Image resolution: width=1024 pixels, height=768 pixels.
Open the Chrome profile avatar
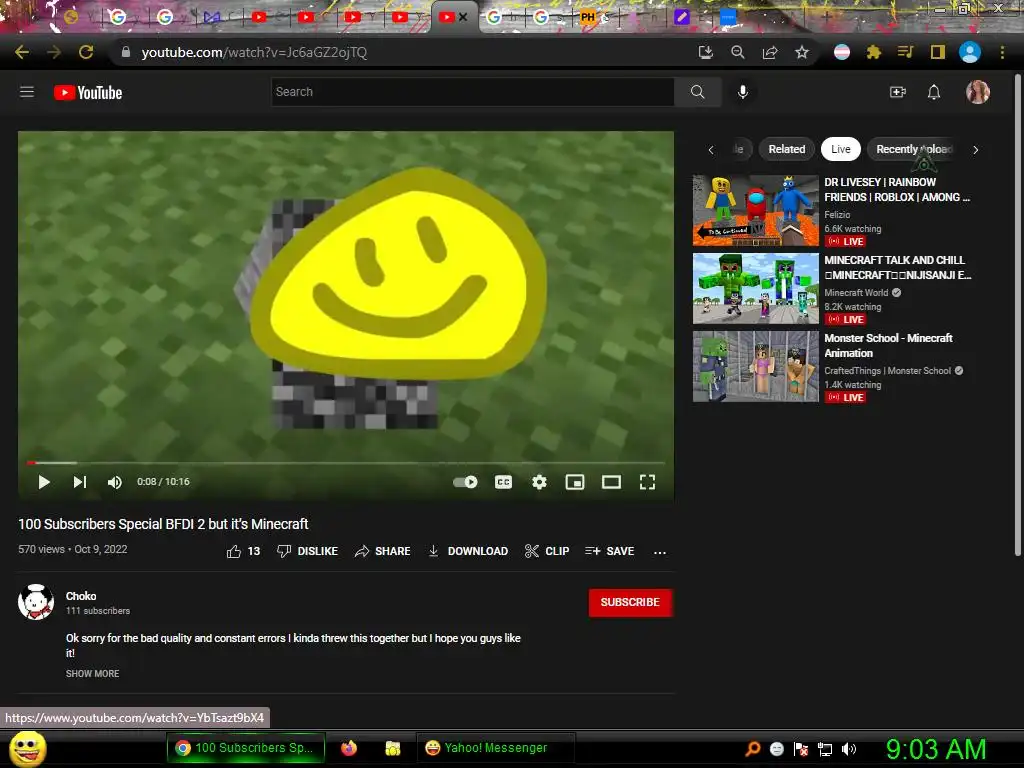(x=970, y=52)
